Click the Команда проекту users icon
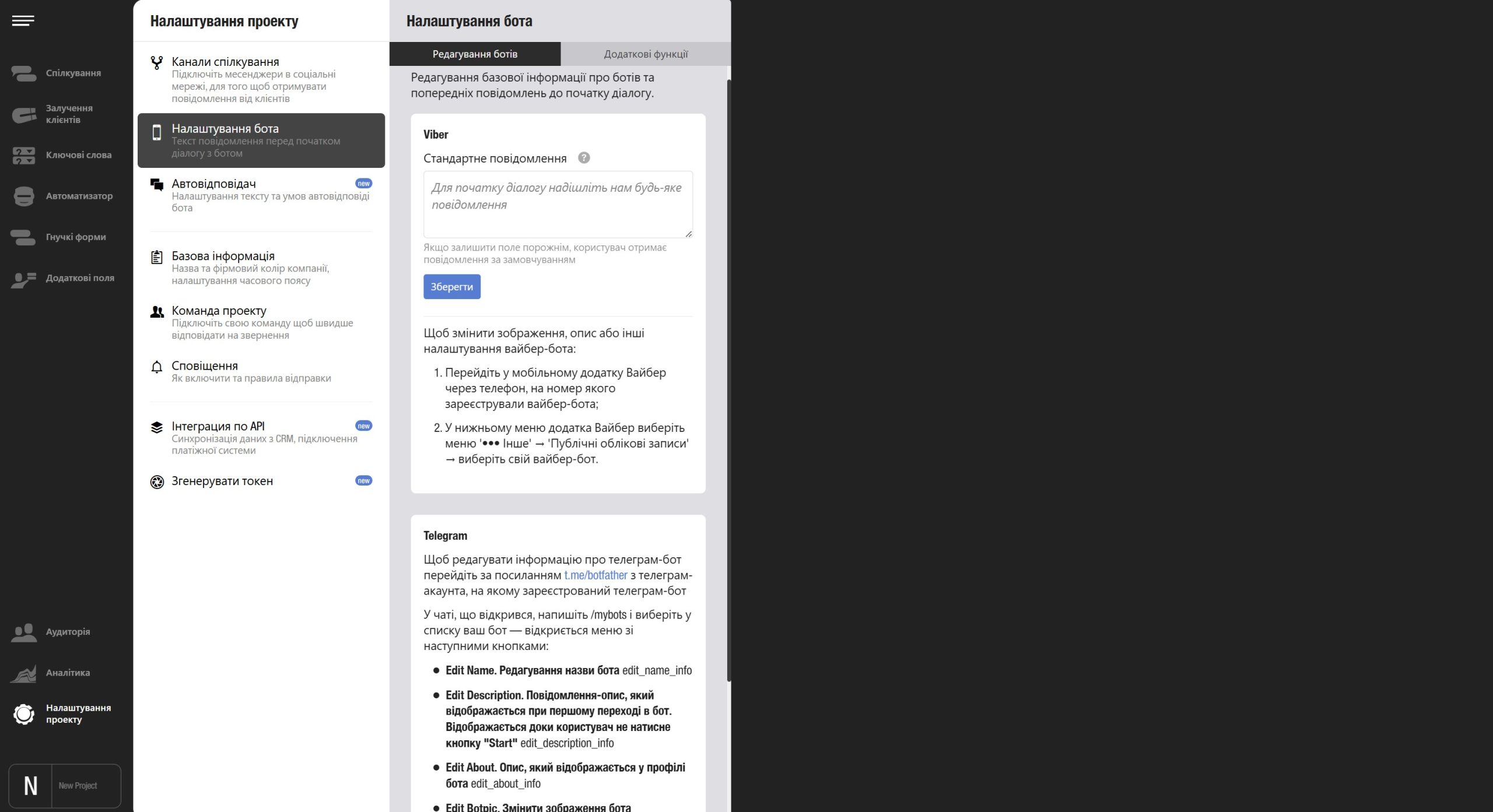Image resolution: width=1493 pixels, height=812 pixels. point(156,312)
